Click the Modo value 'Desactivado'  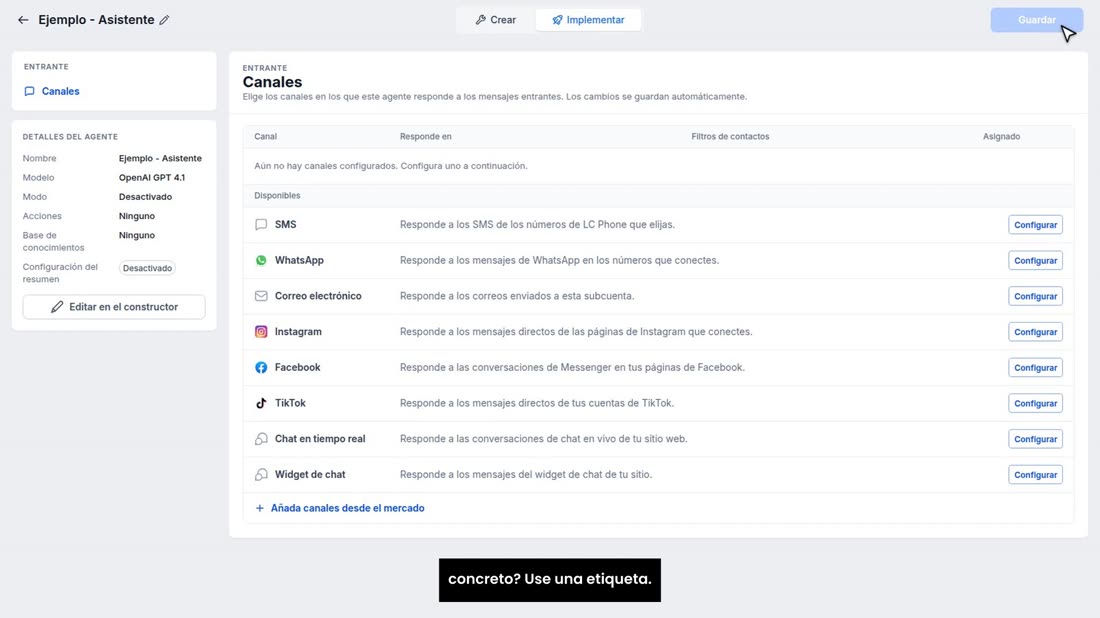145,197
